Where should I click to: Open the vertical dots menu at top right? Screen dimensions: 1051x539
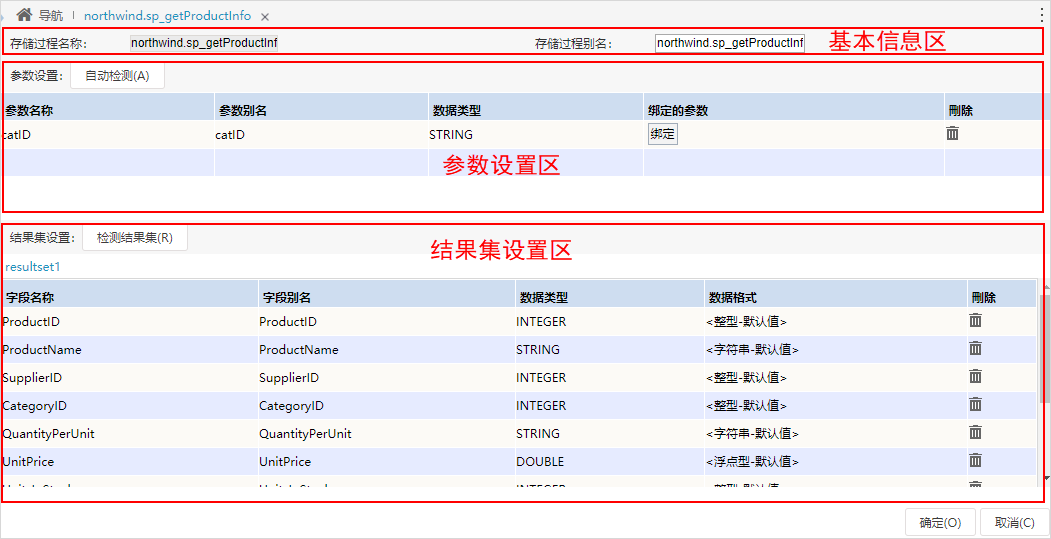tap(1041, 15)
